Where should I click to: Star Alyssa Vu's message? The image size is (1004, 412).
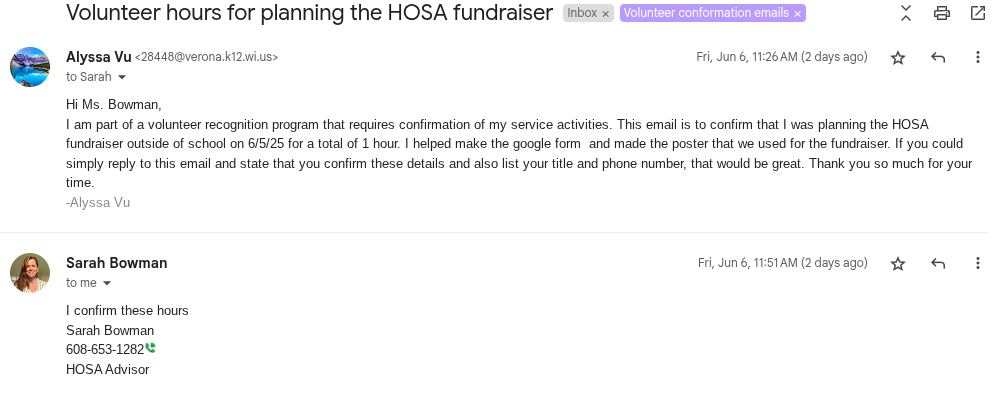[898, 58]
